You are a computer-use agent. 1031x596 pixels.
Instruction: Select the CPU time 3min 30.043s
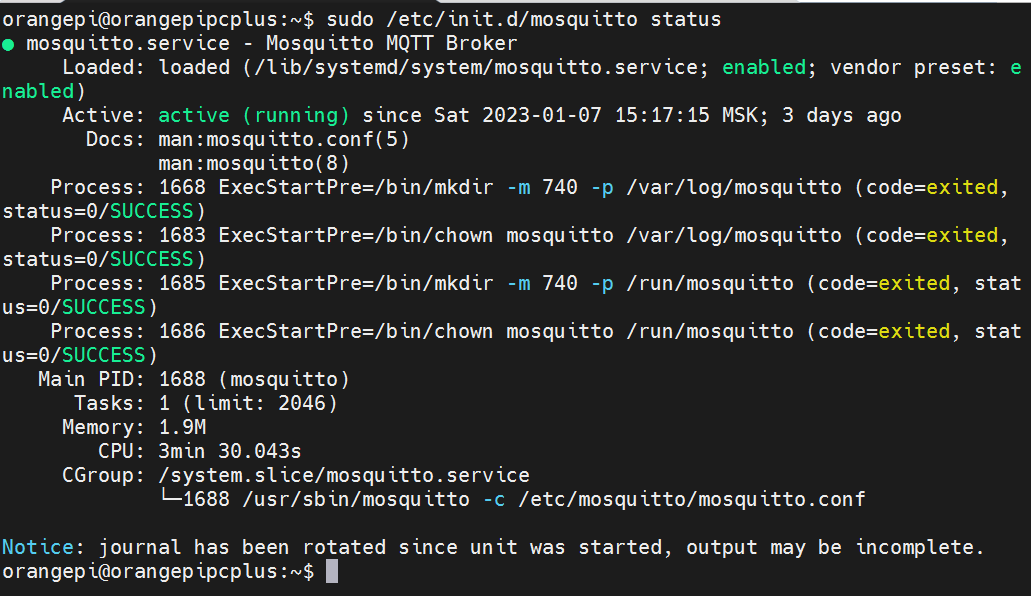[x=230, y=451]
